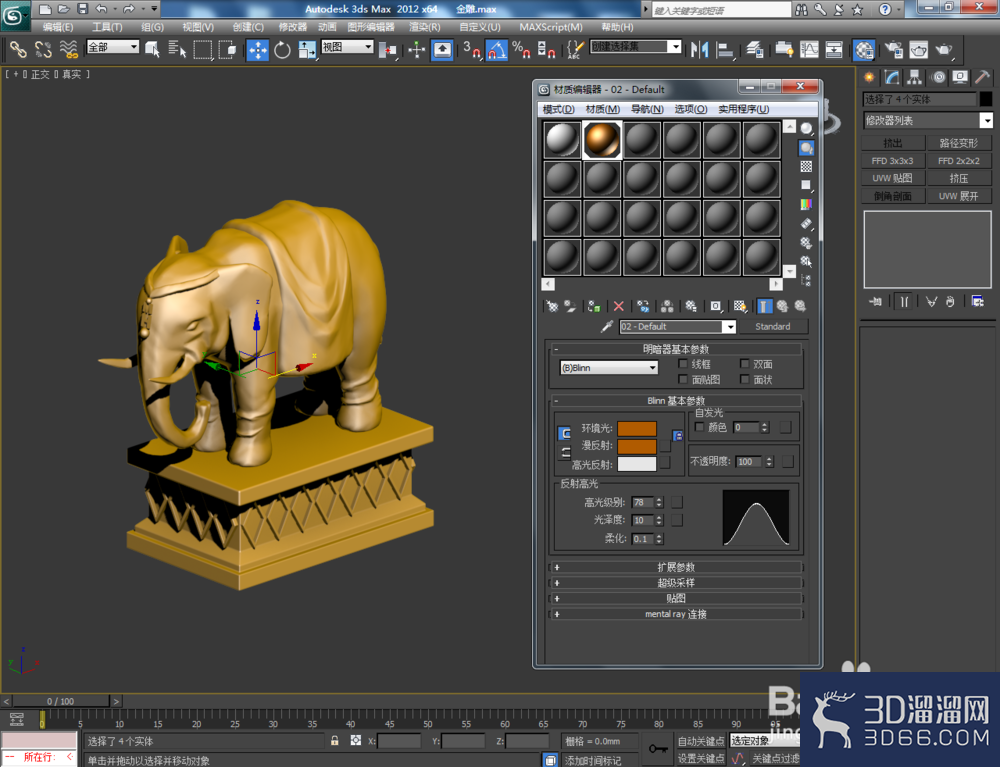Screen dimensions: 1000x767
Task: Open material editor 导航(N) menu
Action: click(647, 109)
